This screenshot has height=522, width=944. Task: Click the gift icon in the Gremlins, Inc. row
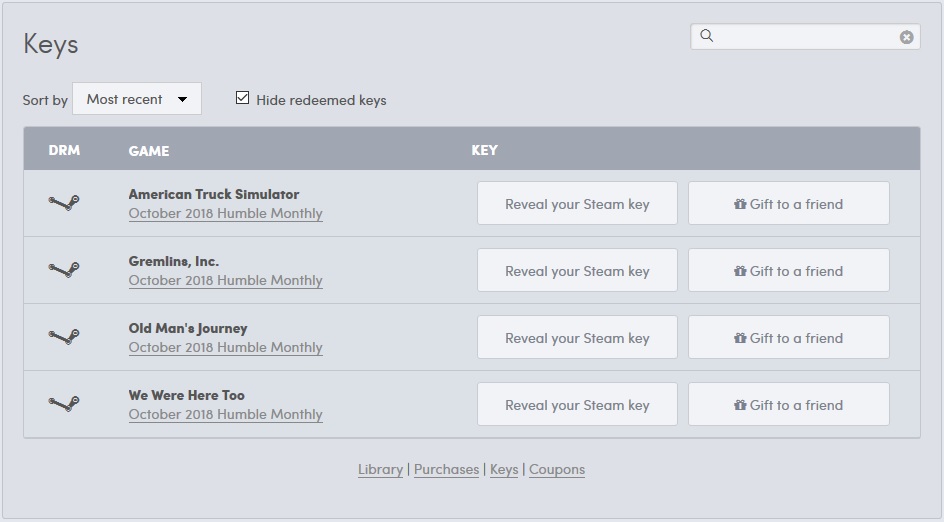click(x=740, y=271)
